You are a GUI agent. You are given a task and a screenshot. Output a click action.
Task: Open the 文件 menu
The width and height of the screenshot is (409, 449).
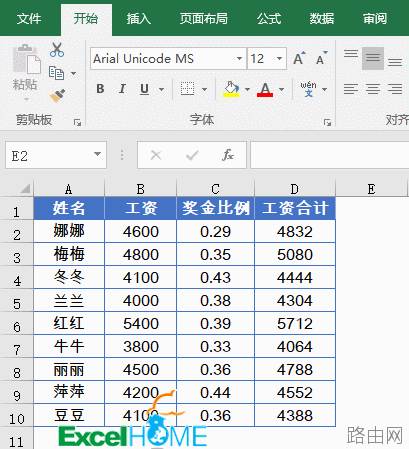tap(29, 19)
